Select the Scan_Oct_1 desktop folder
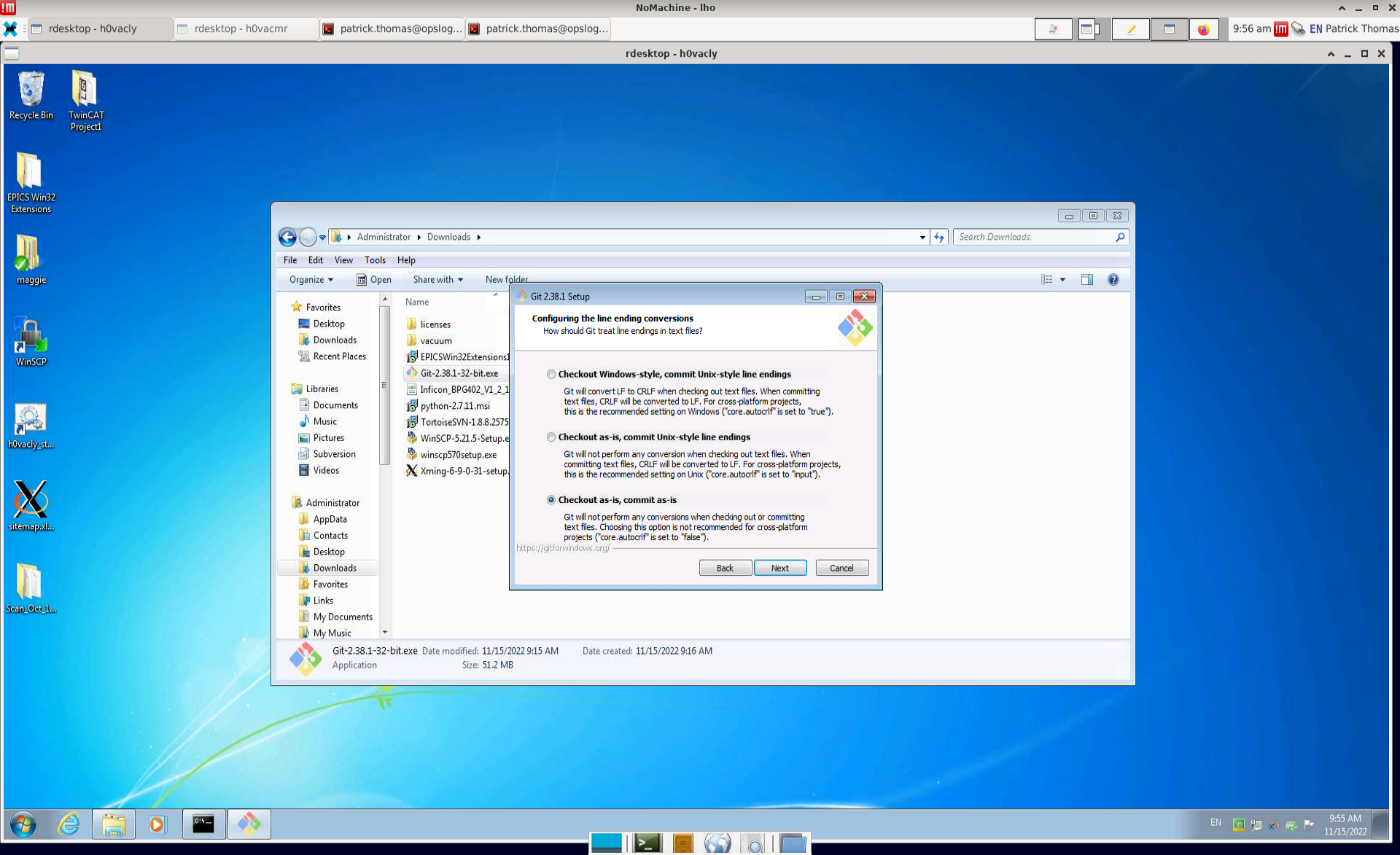1400x855 pixels. tap(31, 588)
